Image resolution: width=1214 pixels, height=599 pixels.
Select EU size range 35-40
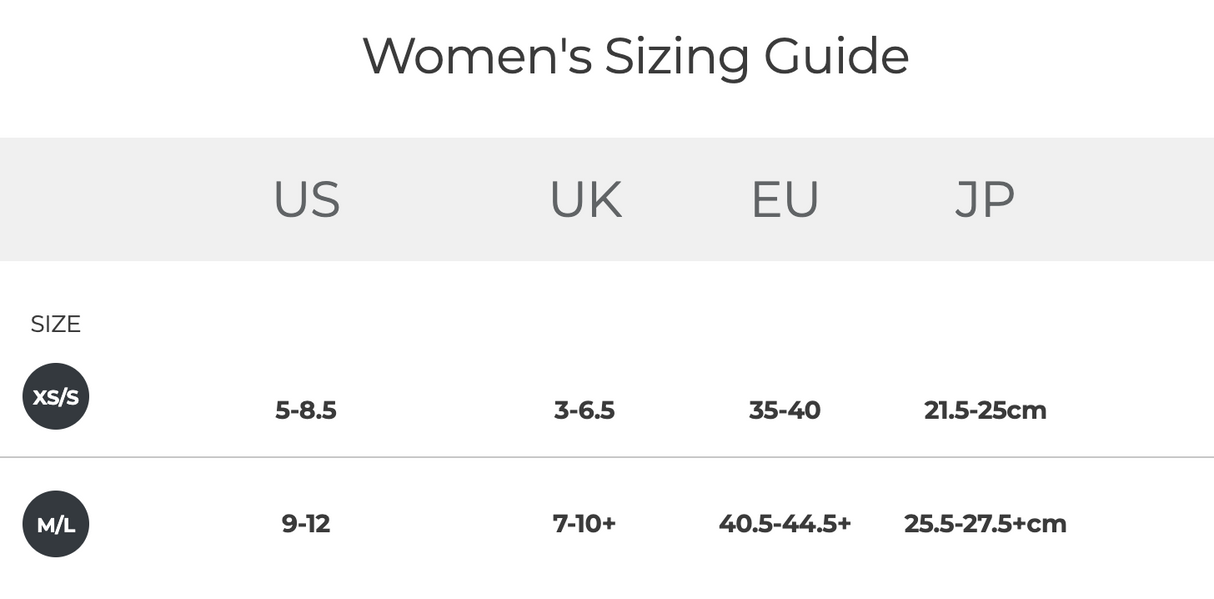click(x=785, y=410)
